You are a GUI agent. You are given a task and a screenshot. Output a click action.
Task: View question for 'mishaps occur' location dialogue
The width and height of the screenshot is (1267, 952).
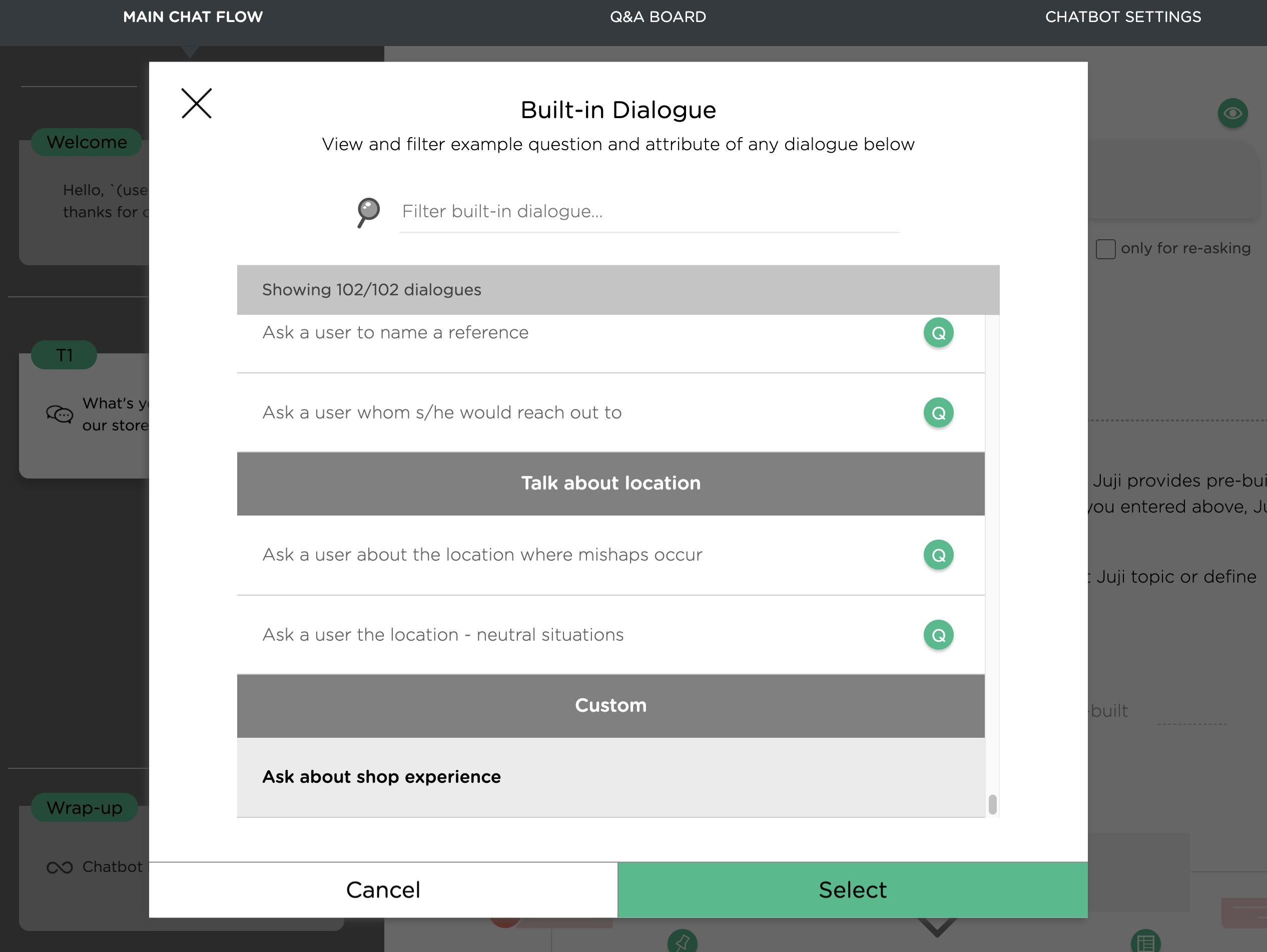tap(938, 555)
